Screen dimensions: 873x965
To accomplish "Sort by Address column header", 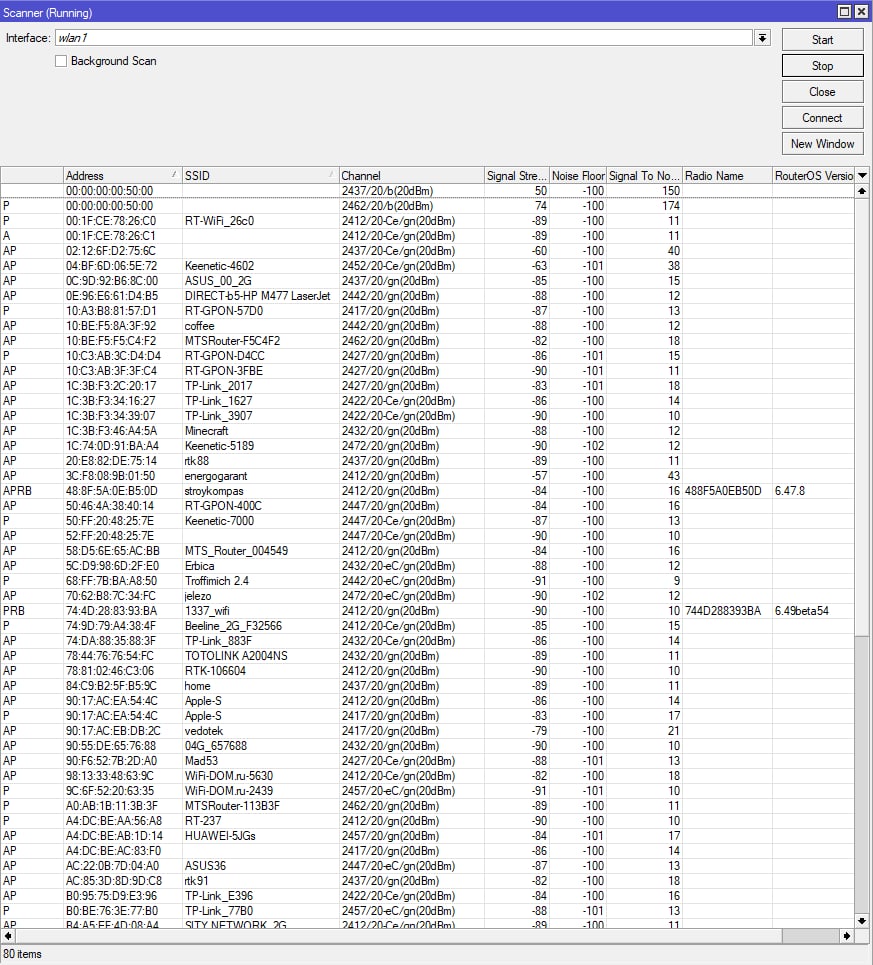I will pos(122,175).
